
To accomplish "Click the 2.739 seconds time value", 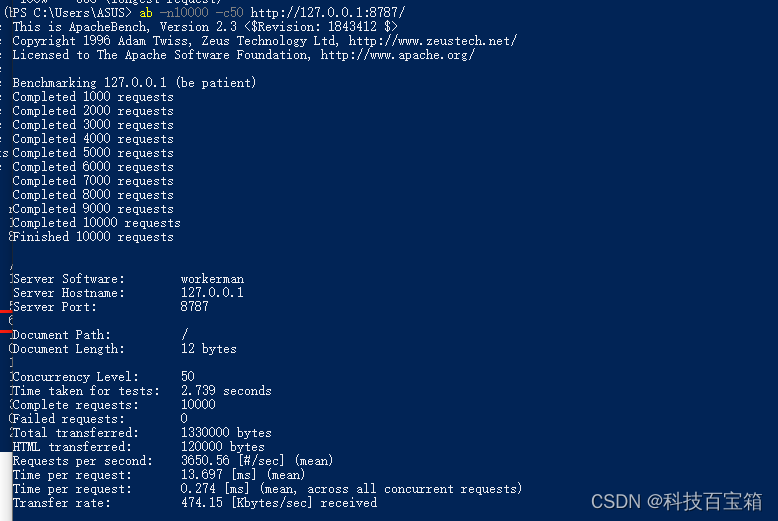I will tap(226, 391).
